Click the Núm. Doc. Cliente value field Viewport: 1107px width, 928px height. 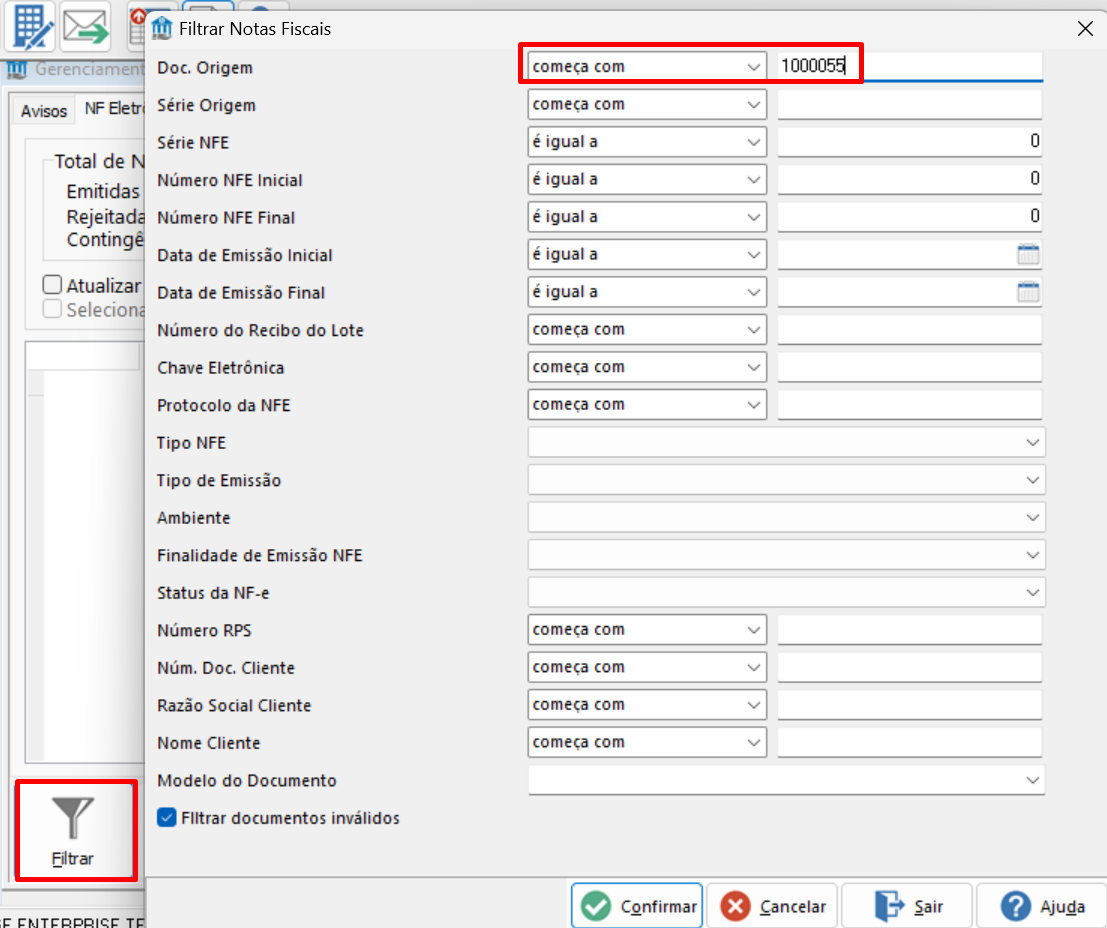(909, 667)
